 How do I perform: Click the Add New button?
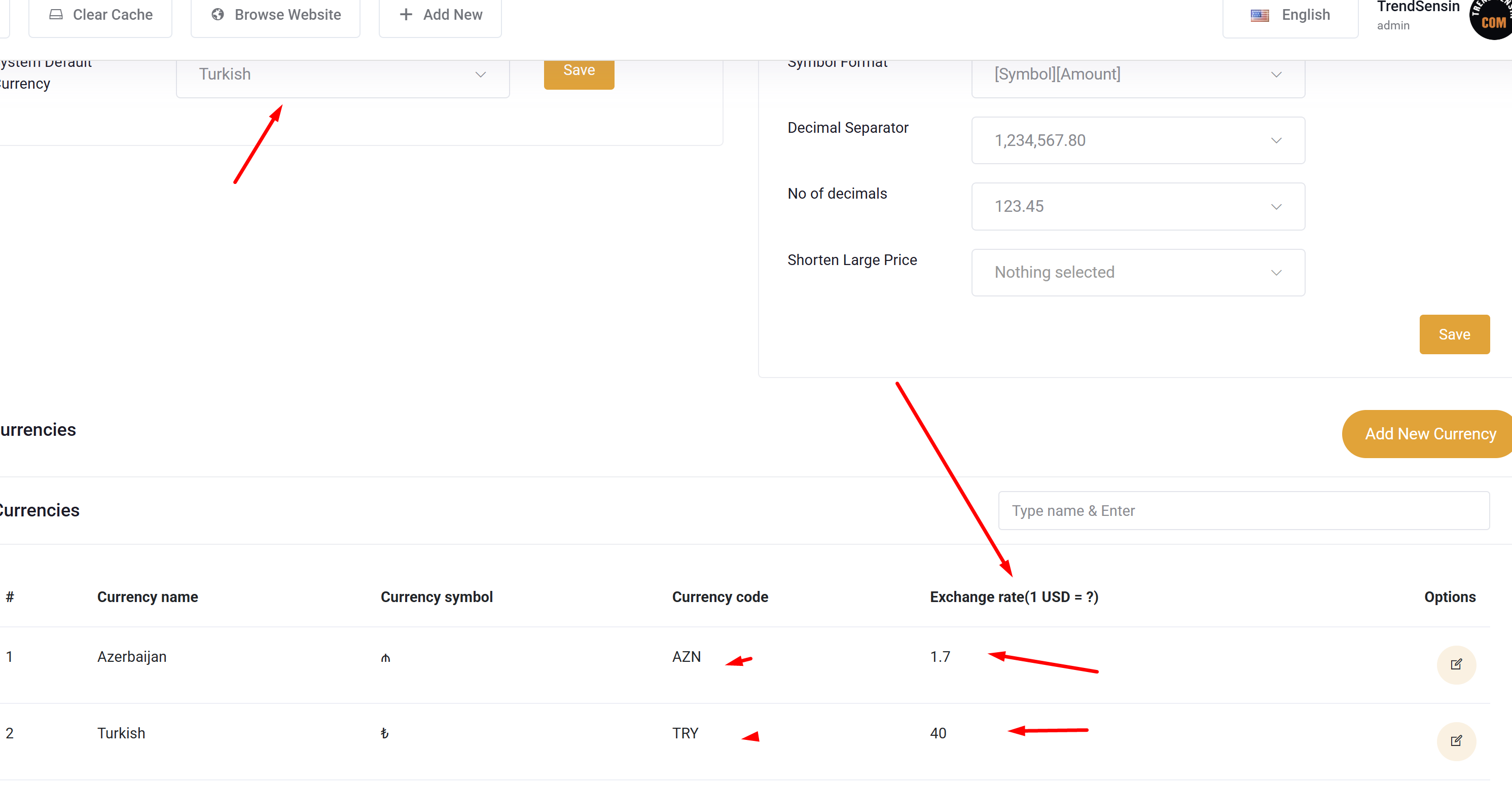coord(440,15)
